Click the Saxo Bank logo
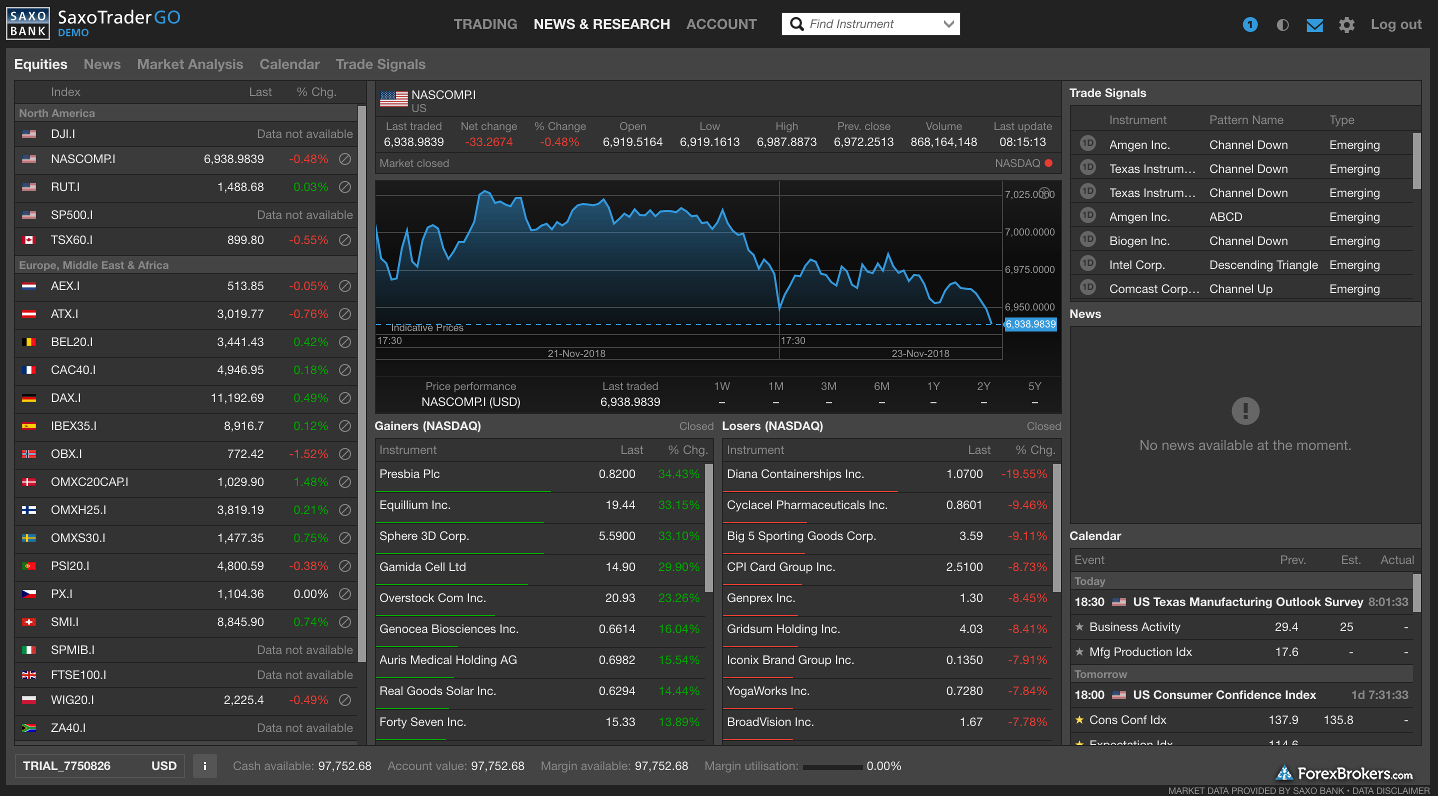 point(28,22)
